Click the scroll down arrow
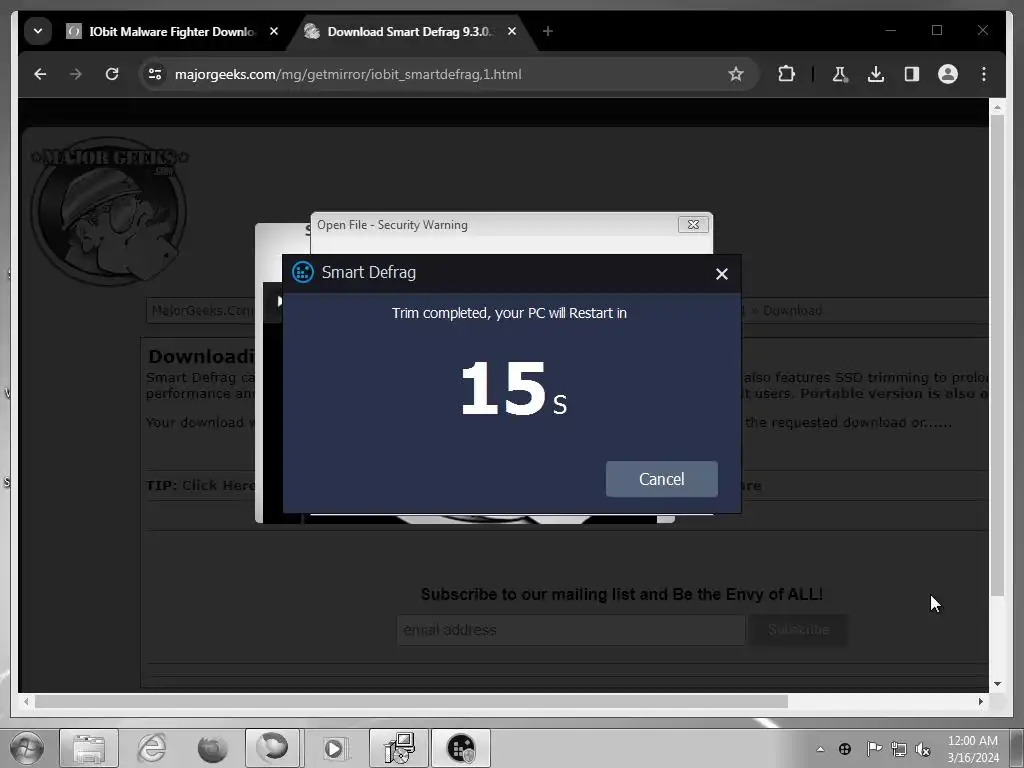The image size is (1024, 768). (x=997, y=684)
